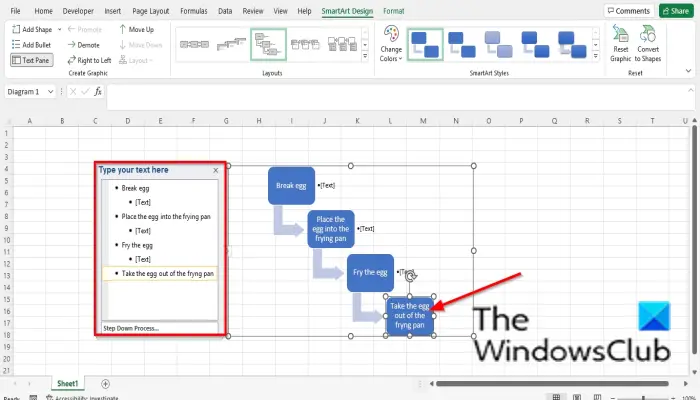Viewport: 700px width, 400px height.
Task: Open the File menu
Action: pos(15,11)
